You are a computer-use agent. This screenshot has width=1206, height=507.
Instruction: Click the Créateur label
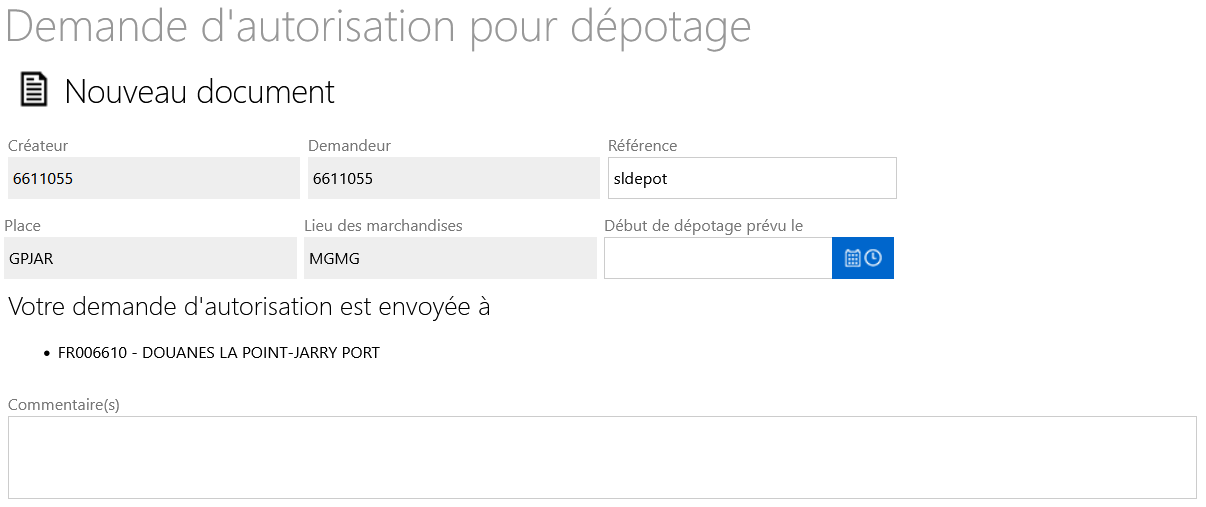coord(38,146)
